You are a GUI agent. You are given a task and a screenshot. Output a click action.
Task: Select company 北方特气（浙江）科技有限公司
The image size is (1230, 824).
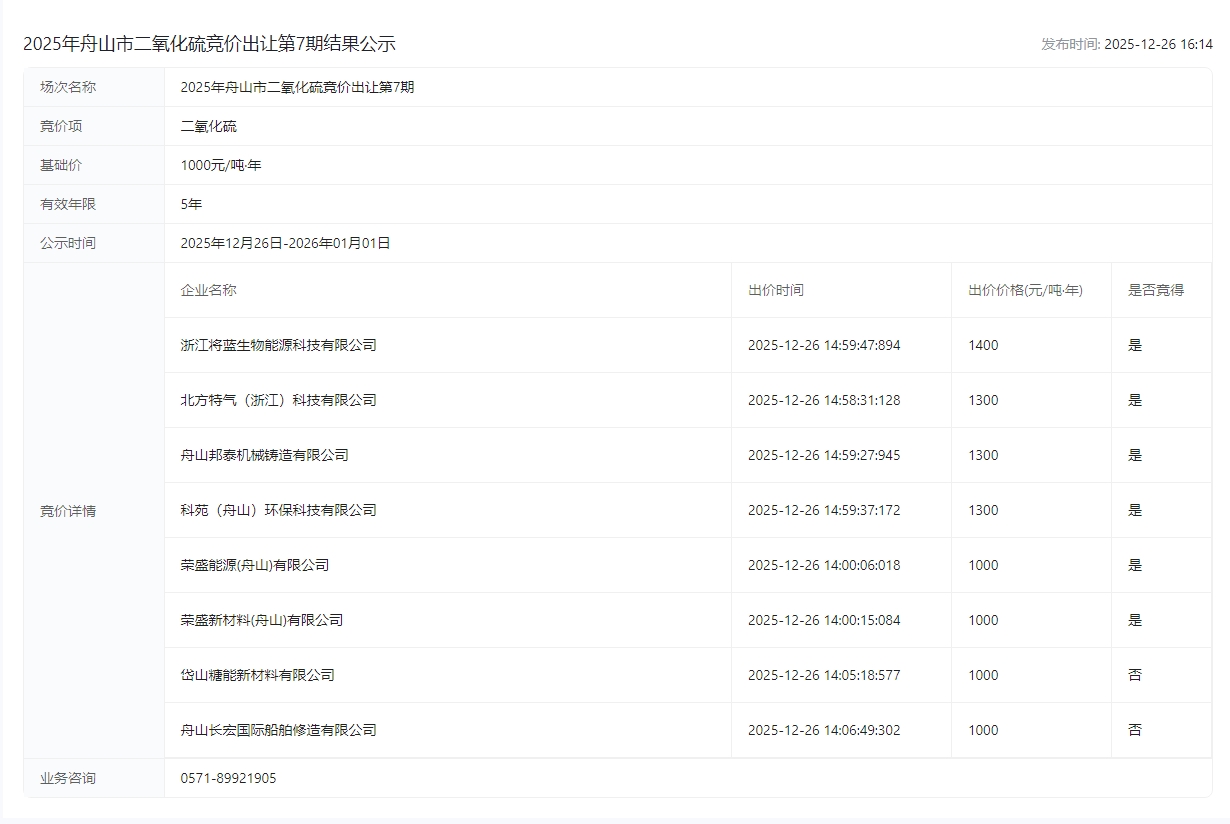(x=278, y=400)
